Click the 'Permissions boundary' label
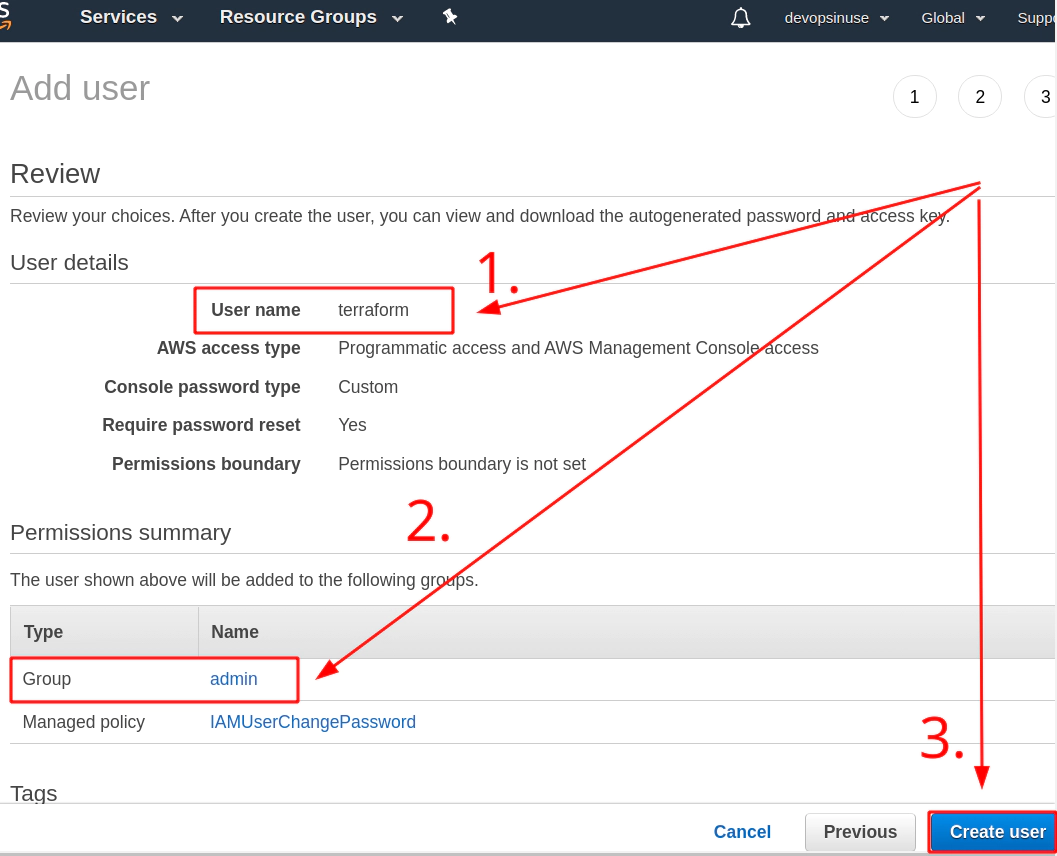Image resolution: width=1057 pixels, height=856 pixels. (206, 464)
